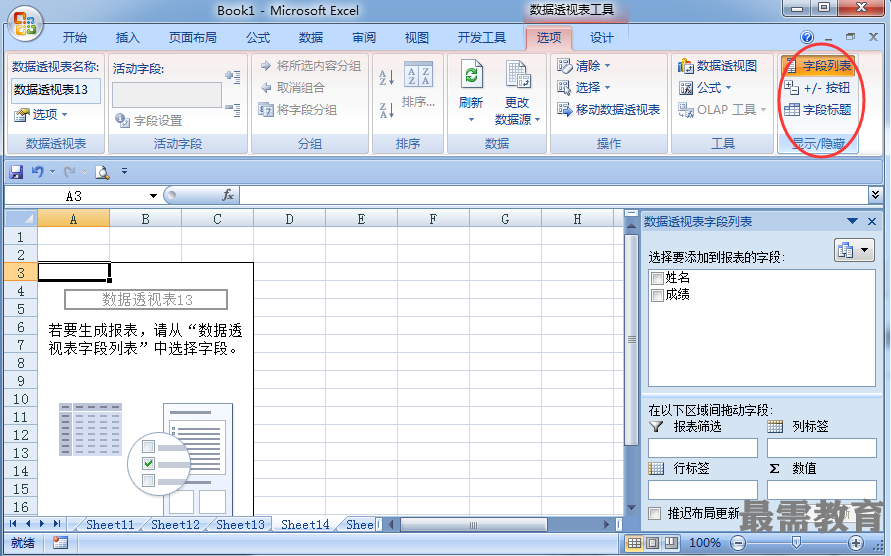Select row 10 header
The height and width of the screenshot is (556, 891).
point(21,399)
